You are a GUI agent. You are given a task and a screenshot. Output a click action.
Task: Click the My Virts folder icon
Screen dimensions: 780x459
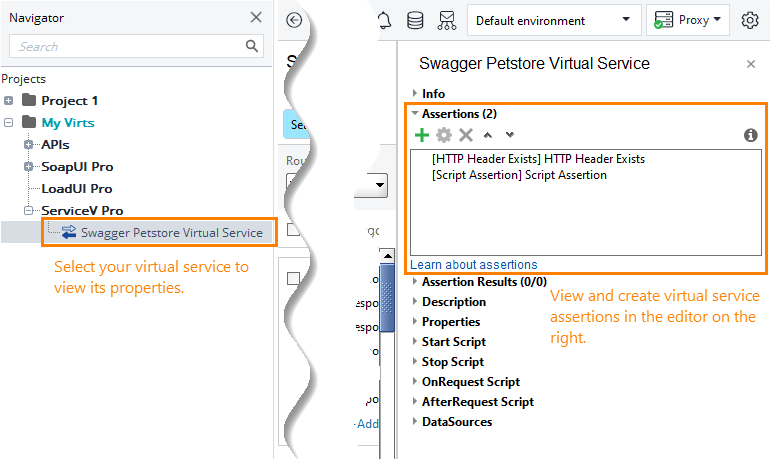[29, 122]
